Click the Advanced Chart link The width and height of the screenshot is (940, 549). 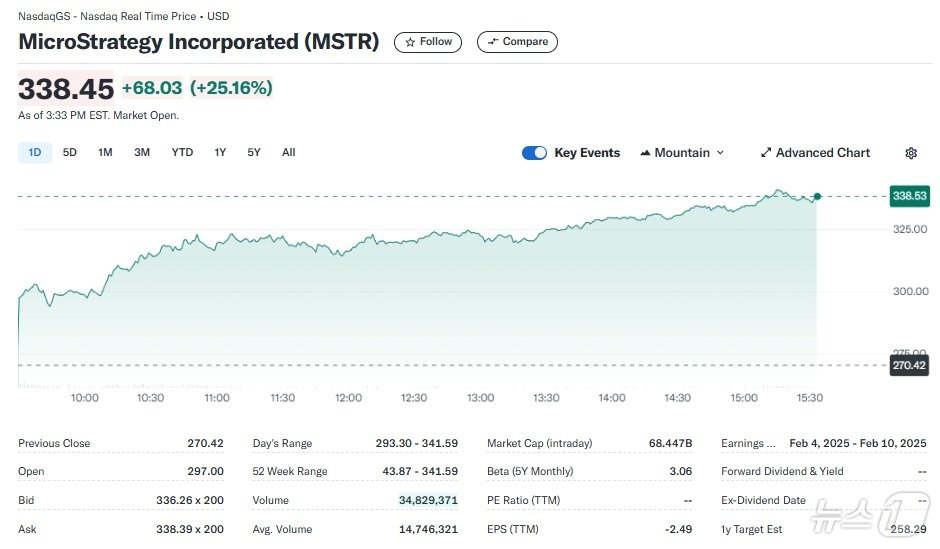pyautogui.click(x=823, y=153)
